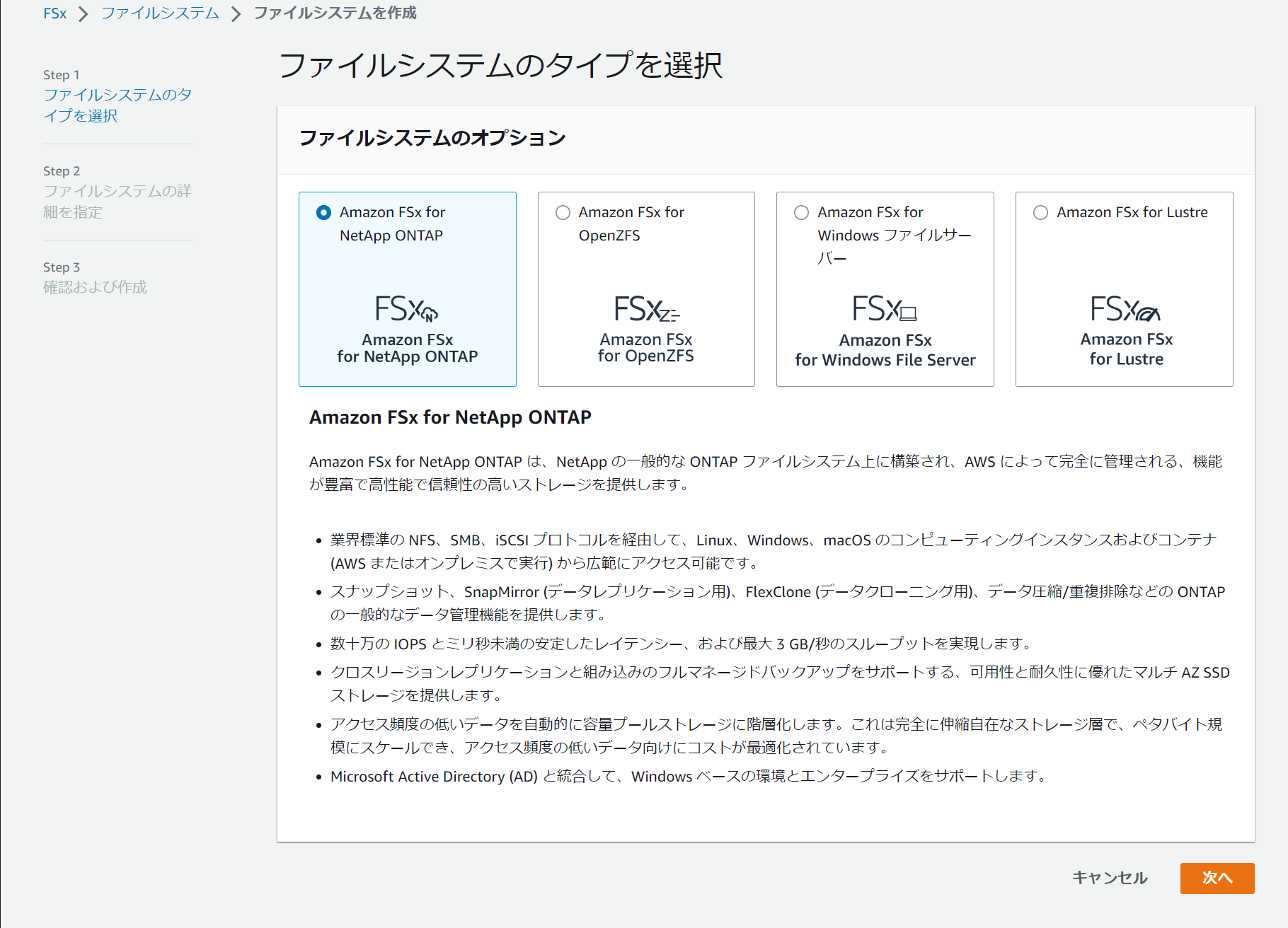Click the キャンセル button
Screen dimensions: 1288x928
(x=1110, y=878)
